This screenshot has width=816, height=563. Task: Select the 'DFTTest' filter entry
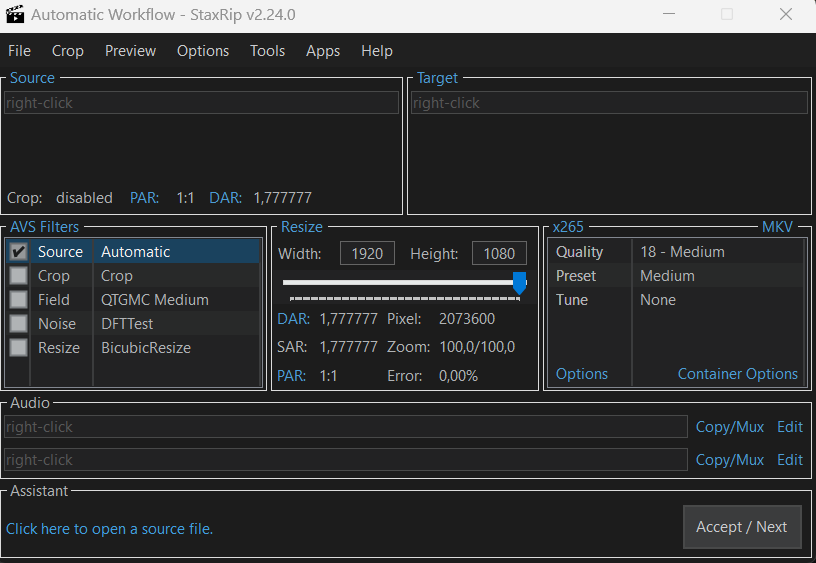pos(127,324)
